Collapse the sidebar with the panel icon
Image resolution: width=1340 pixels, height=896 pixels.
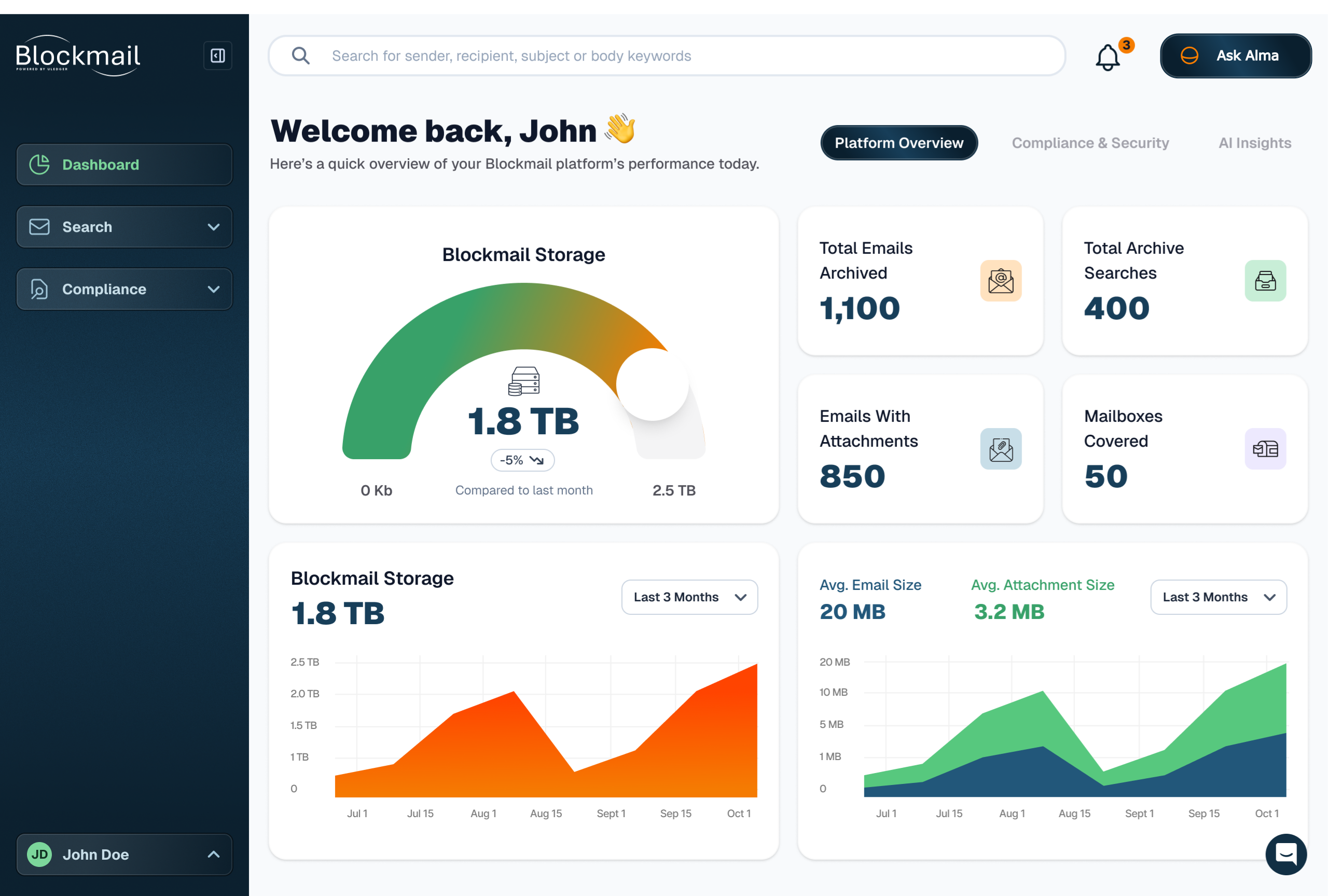click(x=218, y=56)
